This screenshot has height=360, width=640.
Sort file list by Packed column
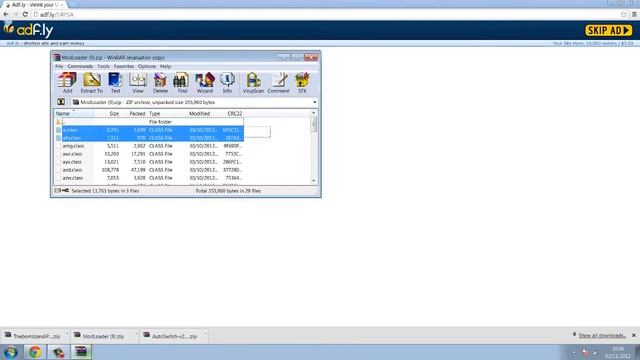134,113
